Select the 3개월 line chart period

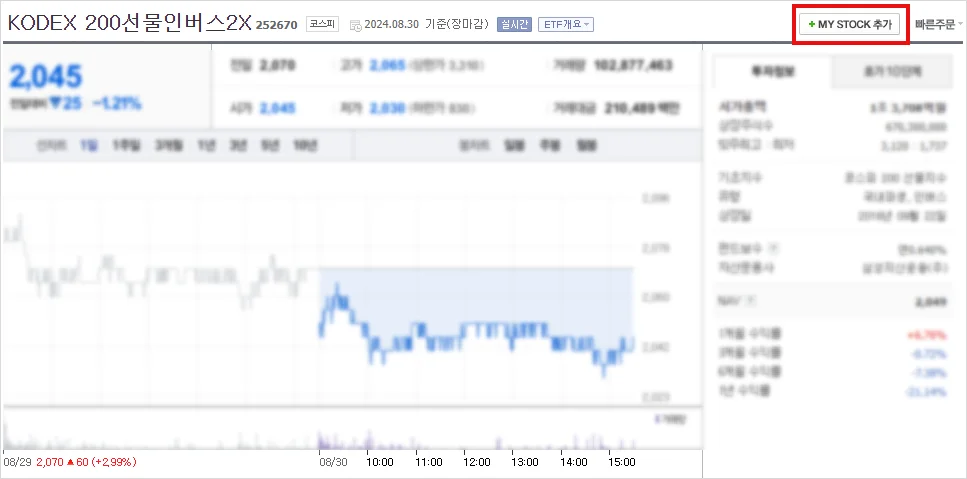pyautogui.click(x=169, y=146)
